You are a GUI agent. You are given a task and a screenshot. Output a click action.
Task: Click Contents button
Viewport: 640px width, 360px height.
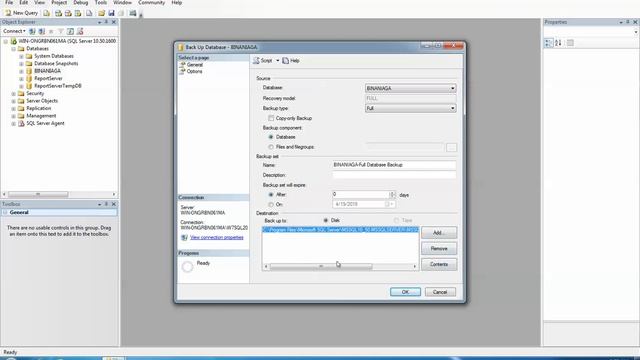pos(439,264)
